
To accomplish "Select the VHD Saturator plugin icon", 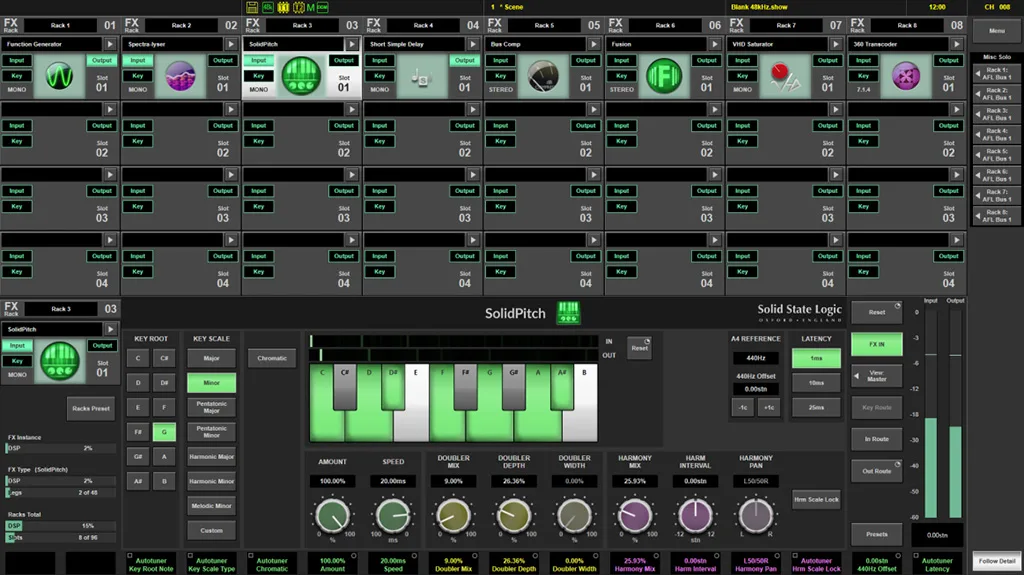I will [784, 76].
